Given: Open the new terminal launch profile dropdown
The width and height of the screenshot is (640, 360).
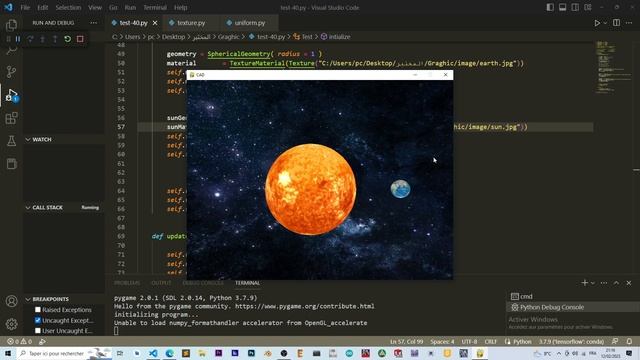Looking at the screenshot, I should [593, 283].
